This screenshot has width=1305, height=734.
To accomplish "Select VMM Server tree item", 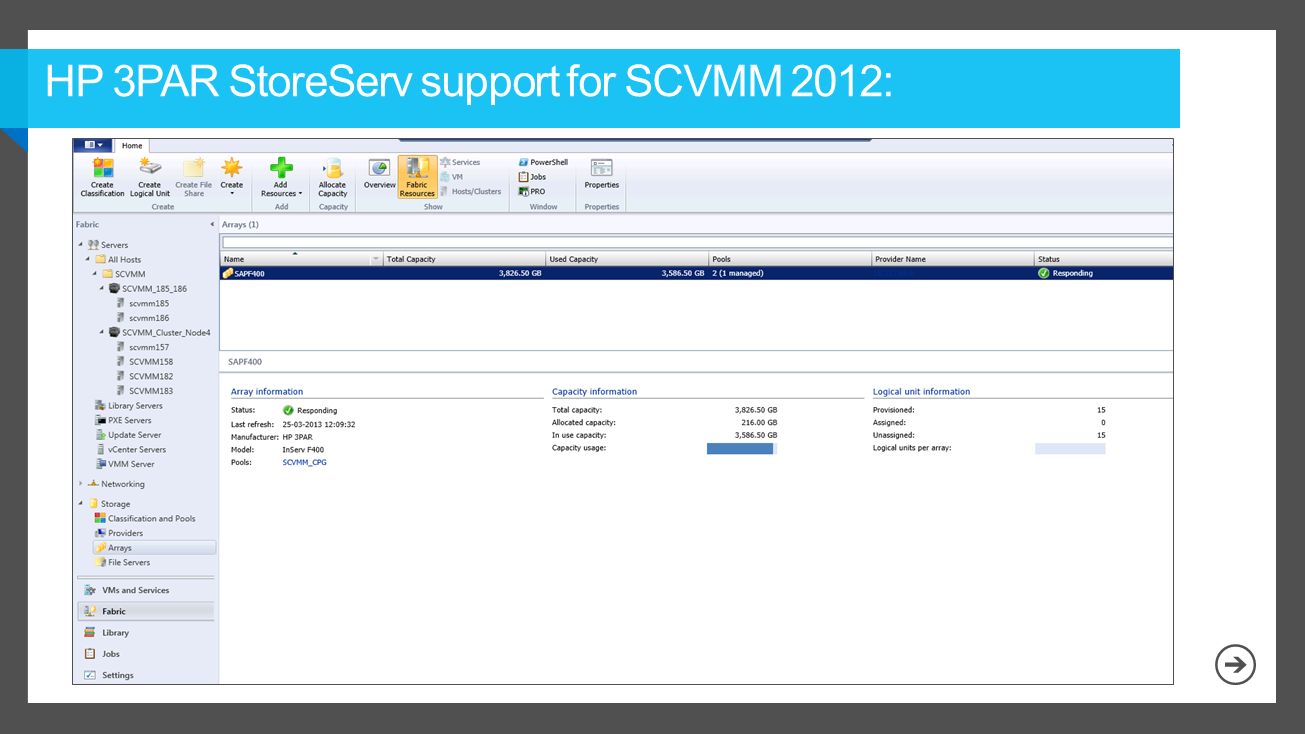I will pos(124,464).
